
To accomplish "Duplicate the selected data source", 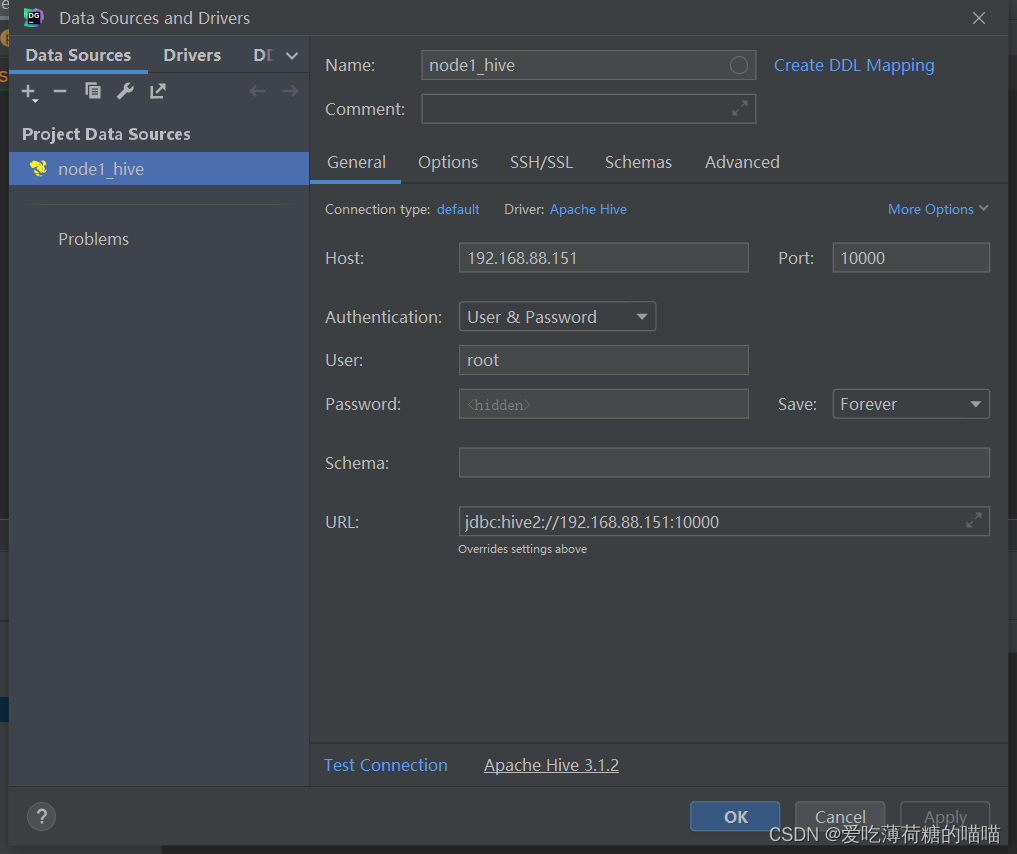I will point(93,91).
